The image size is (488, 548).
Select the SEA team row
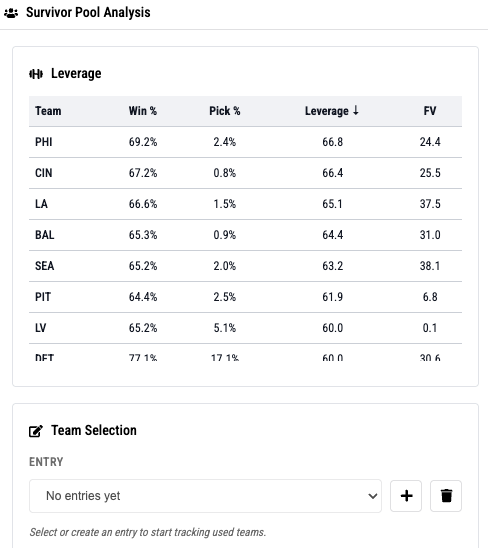(245, 266)
